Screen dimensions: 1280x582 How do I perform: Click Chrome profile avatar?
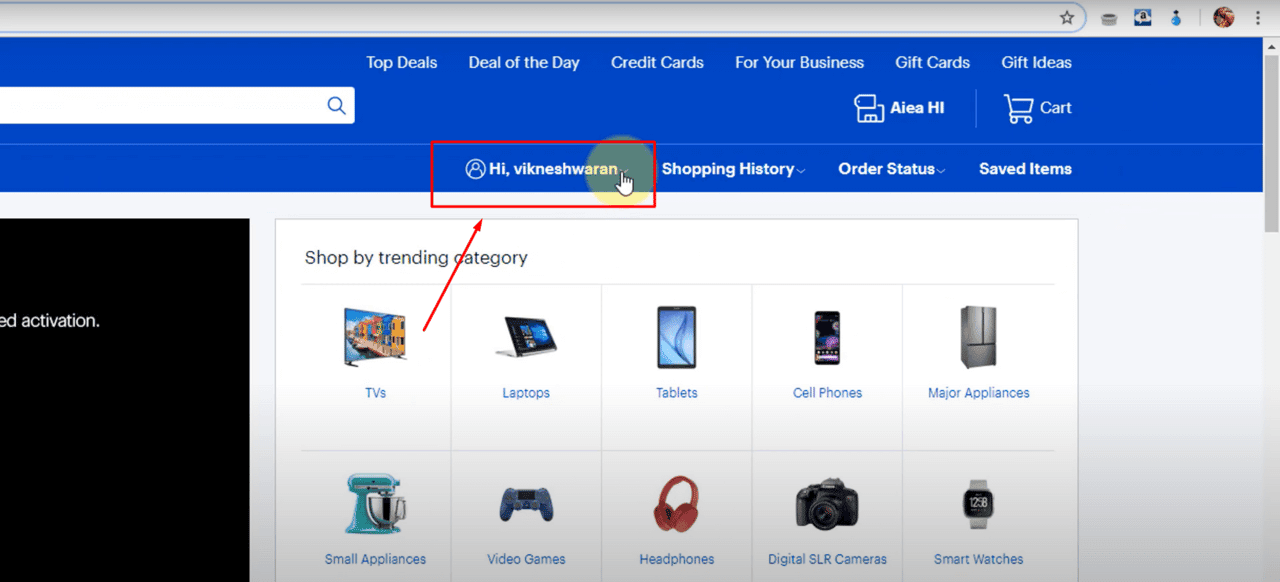(x=1224, y=17)
